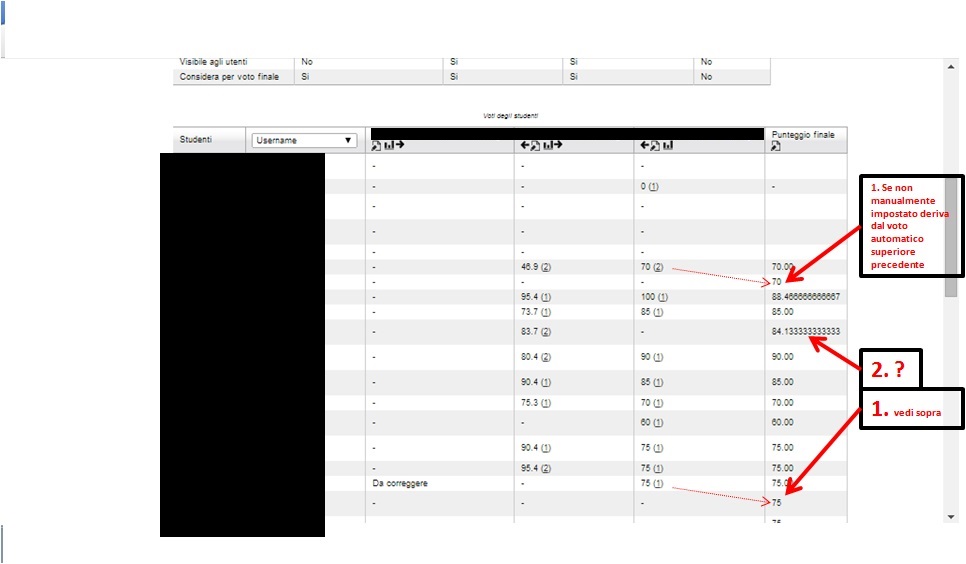Click edit icon under Punteggio finale header
Image resolution: width=966 pixels, height=564 pixels.
[776, 147]
